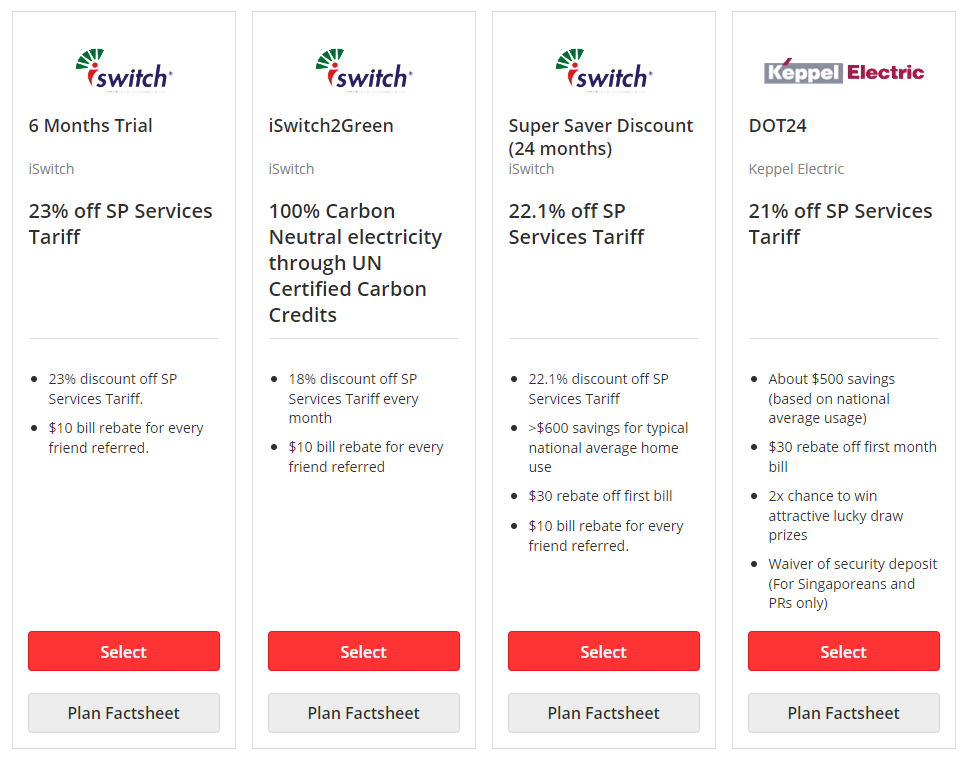Click the Keppel Electric logo
Screen dimensions: 970x759
pos(844,71)
